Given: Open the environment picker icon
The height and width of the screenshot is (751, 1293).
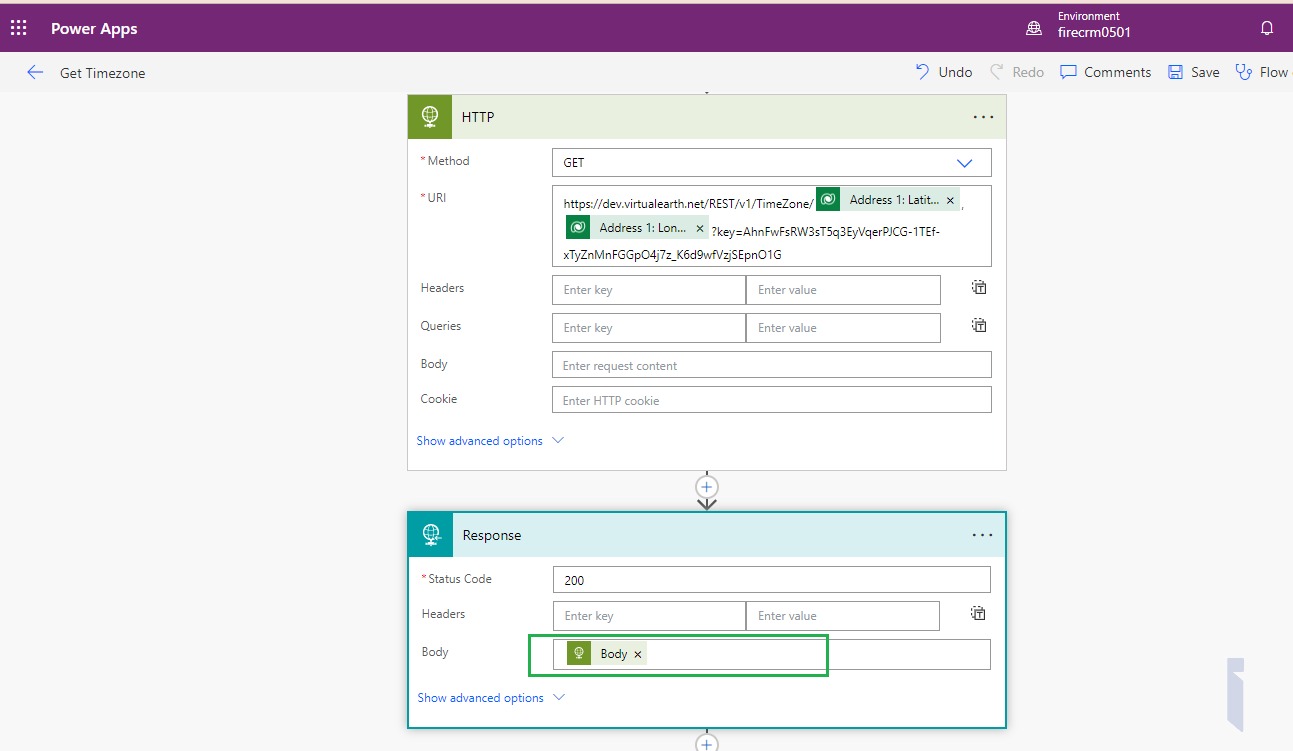Looking at the screenshot, I should (1034, 28).
